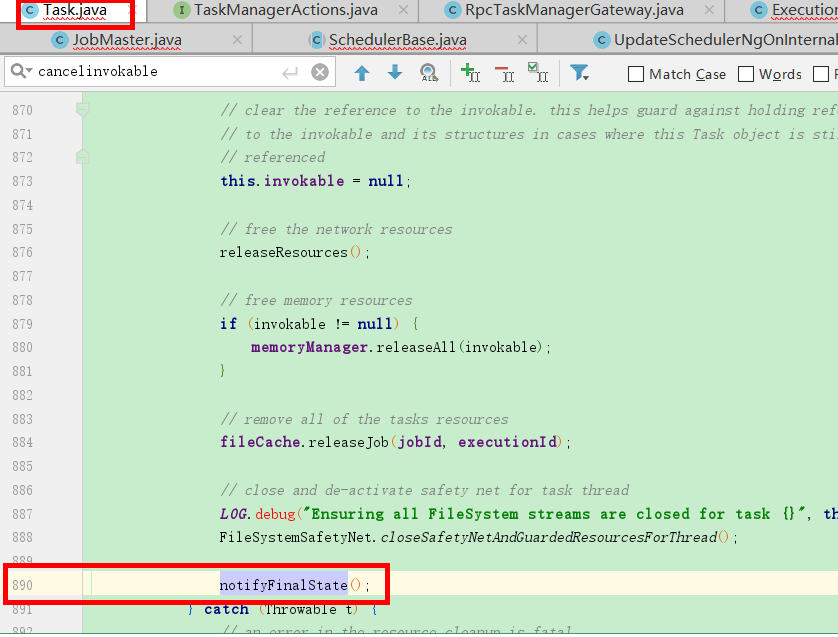Click the TaskManagerActions interface file icon
Screen dimensions: 838x637
coord(182,10)
